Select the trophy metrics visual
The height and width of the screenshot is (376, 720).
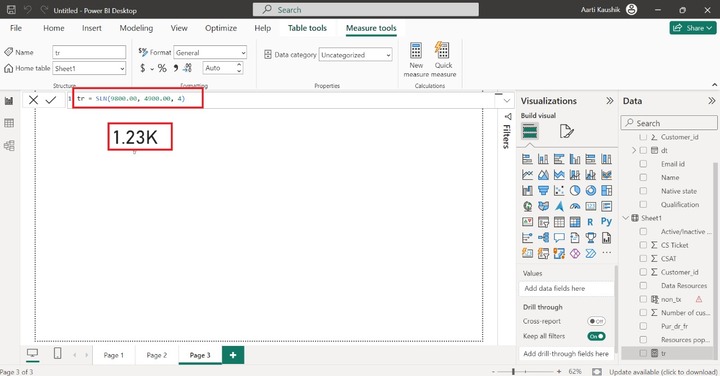(591, 238)
